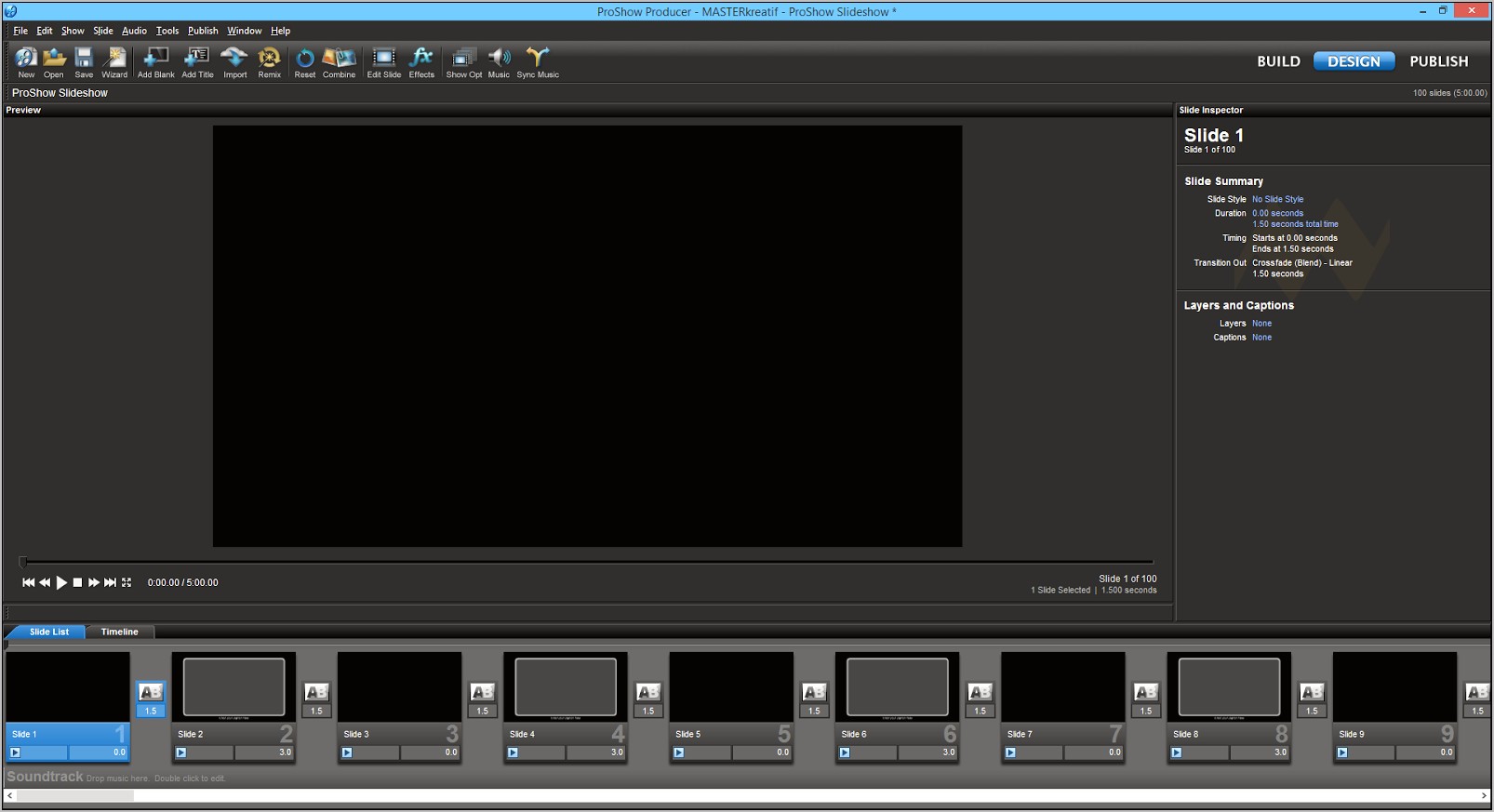The image size is (1494, 812).
Task: Stop the preview playback
Action: pos(77,582)
